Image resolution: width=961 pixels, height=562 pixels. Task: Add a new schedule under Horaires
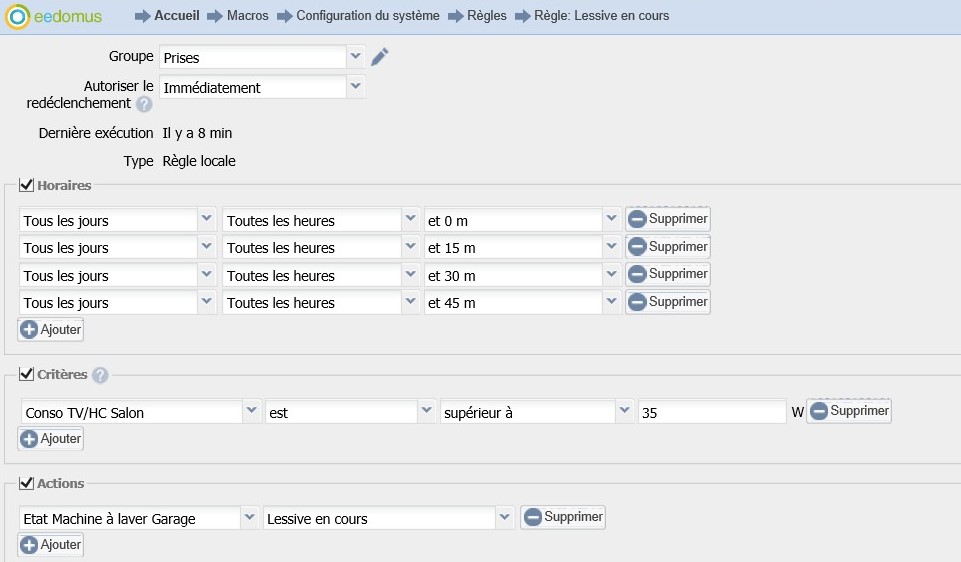(x=51, y=329)
